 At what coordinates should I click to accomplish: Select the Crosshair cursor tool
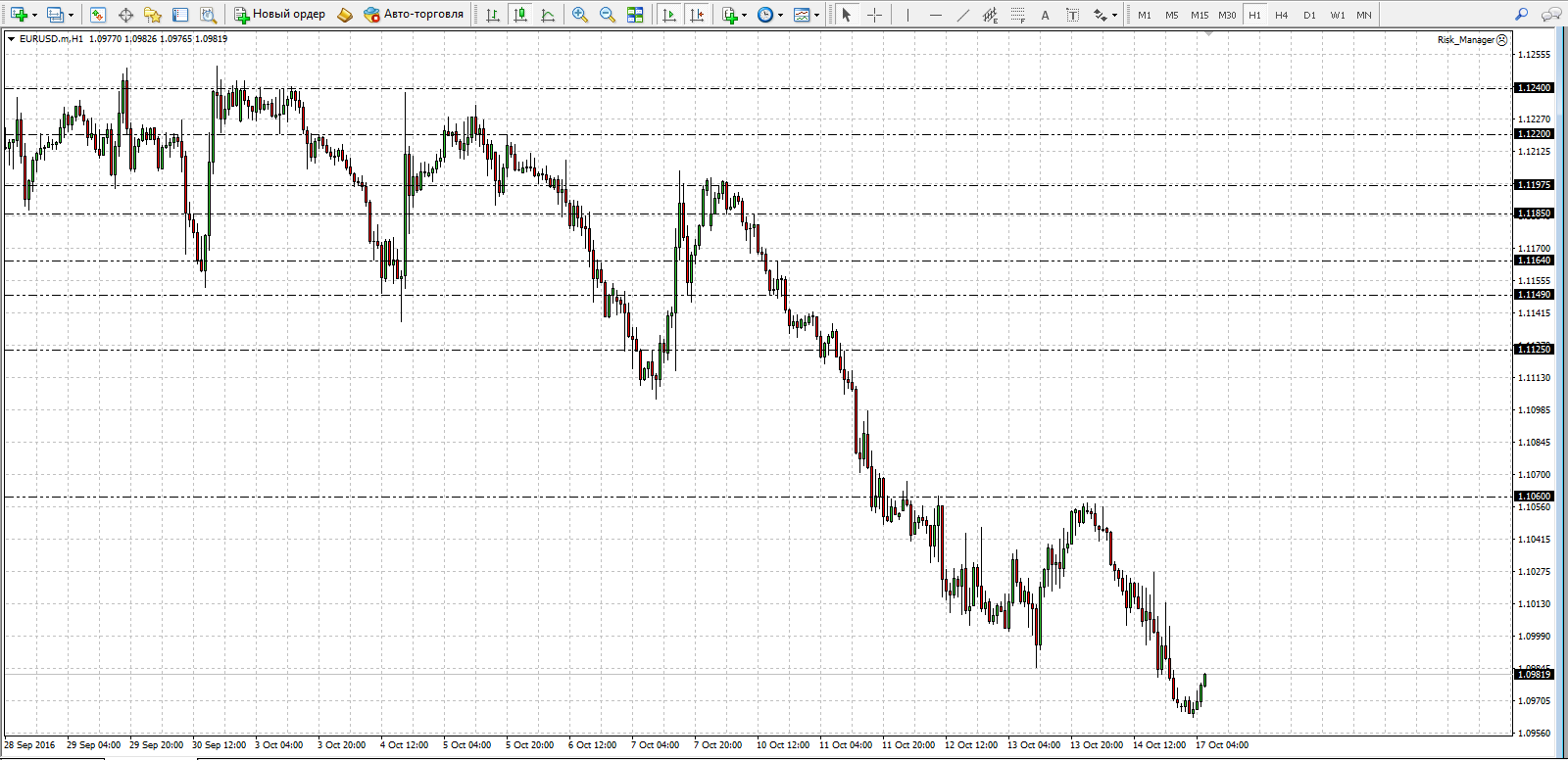875,15
